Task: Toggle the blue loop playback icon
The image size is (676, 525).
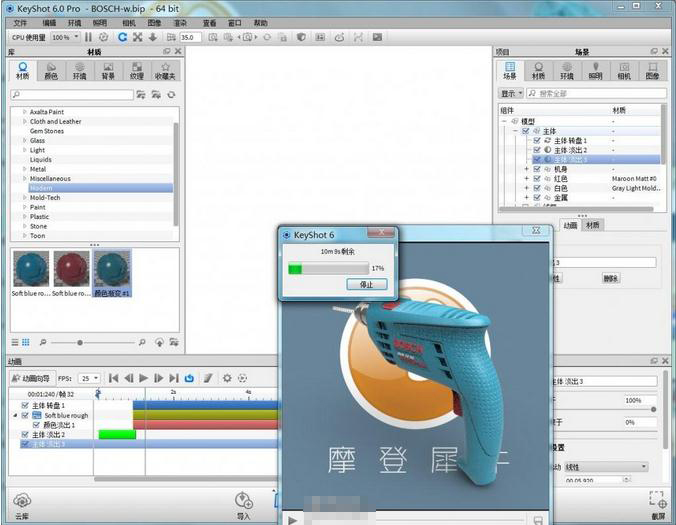Action: [189, 378]
